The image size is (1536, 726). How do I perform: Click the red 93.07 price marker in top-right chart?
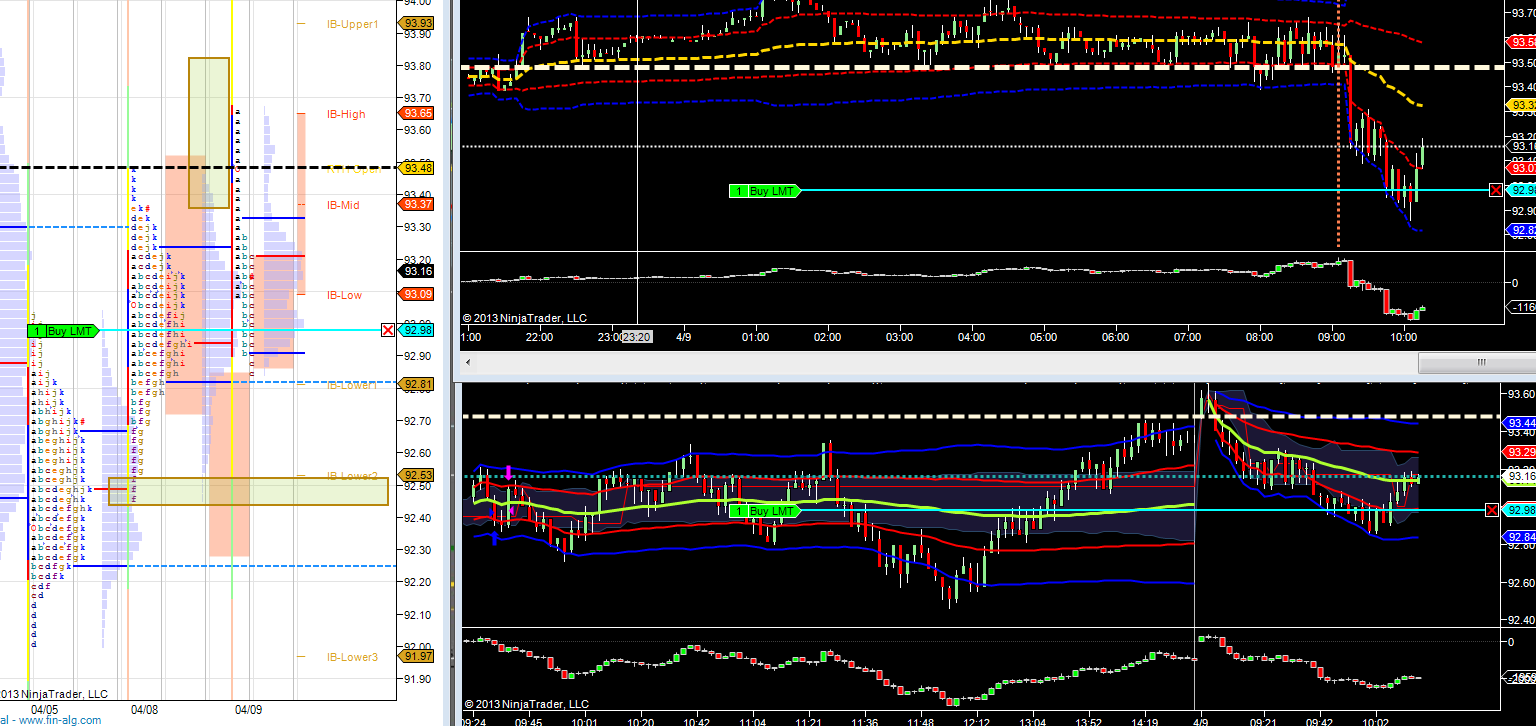[x=1522, y=168]
